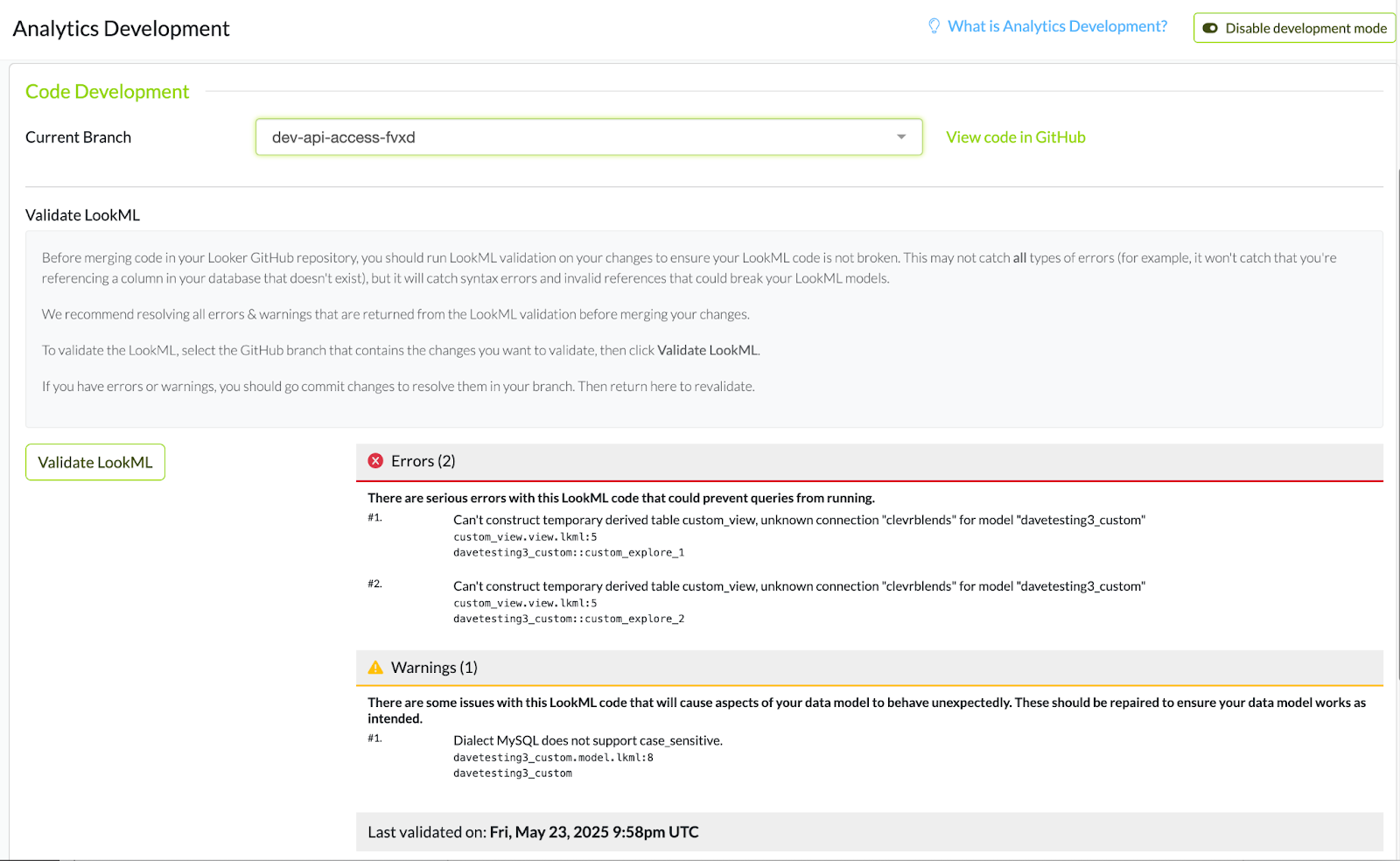This screenshot has width=1400, height=861.
Task: Click the Validate LookML button
Action: 95,463
